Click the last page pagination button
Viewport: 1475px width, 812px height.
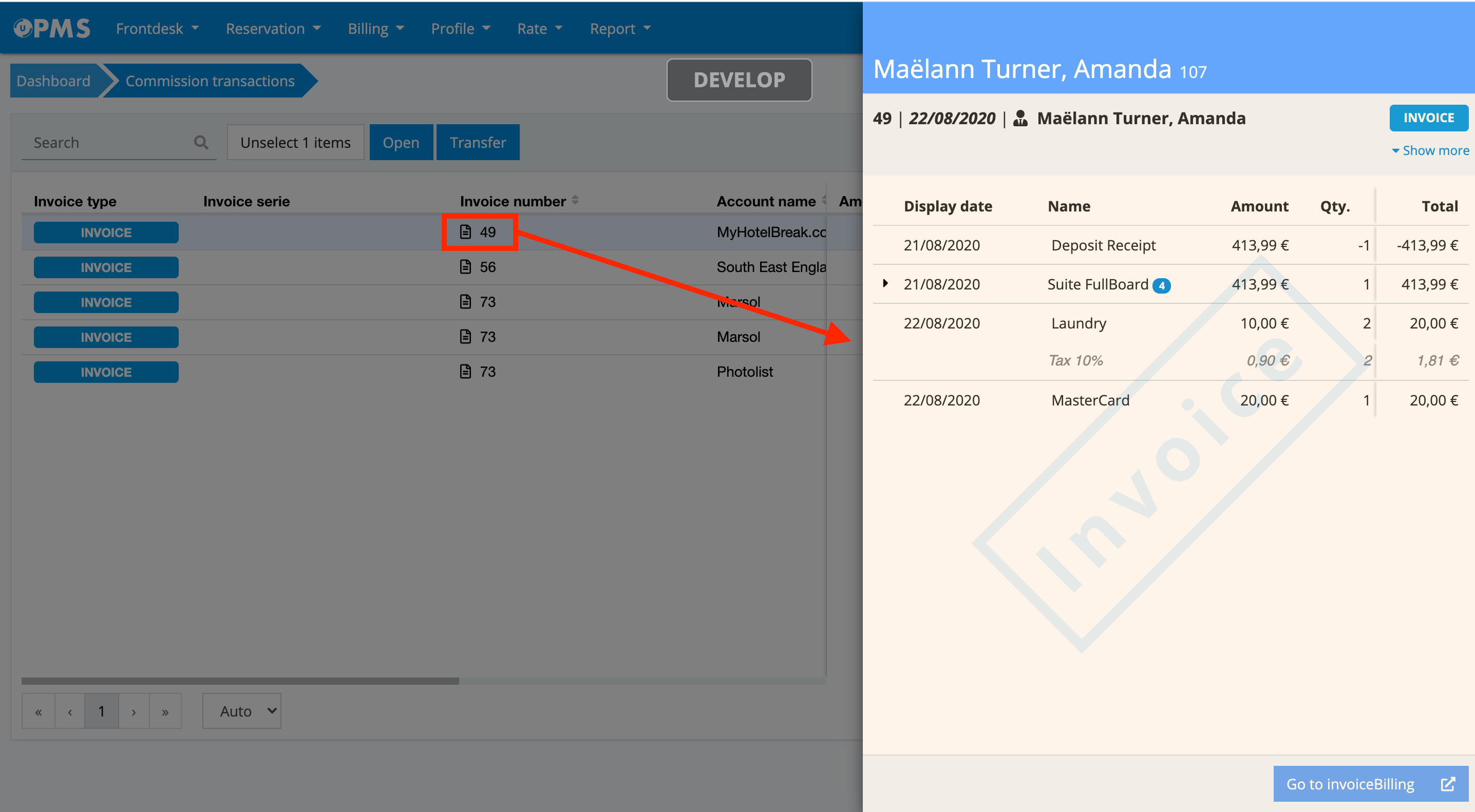point(165,711)
